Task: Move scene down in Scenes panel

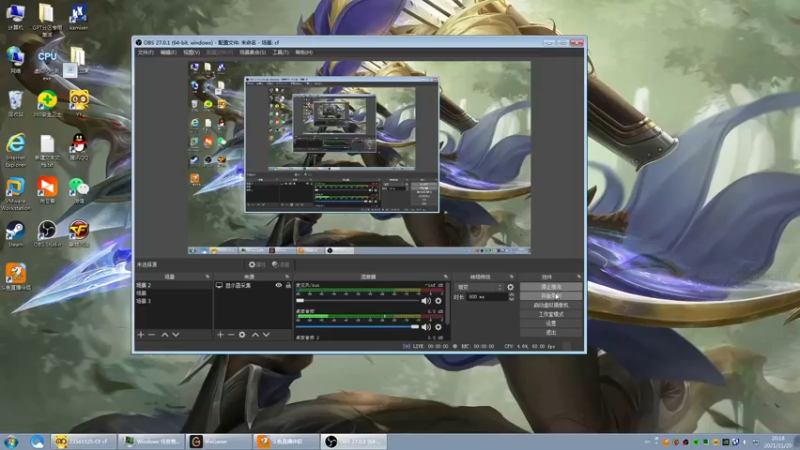Action: pos(176,335)
